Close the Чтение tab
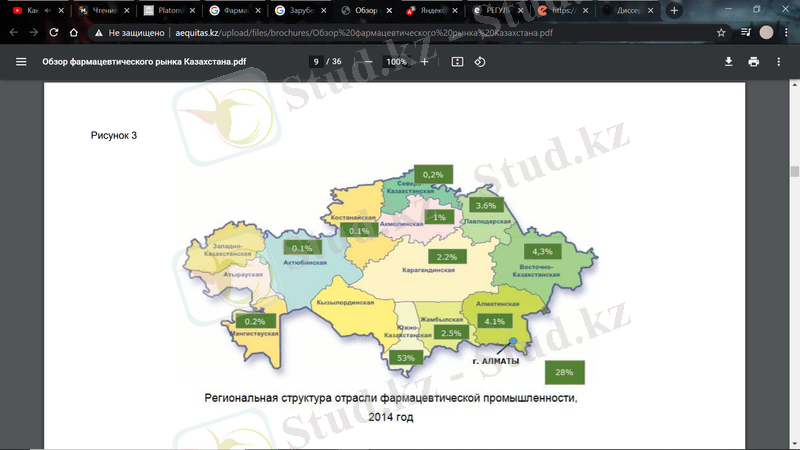The width and height of the screenshot is (800, 450). pos(127,10)
